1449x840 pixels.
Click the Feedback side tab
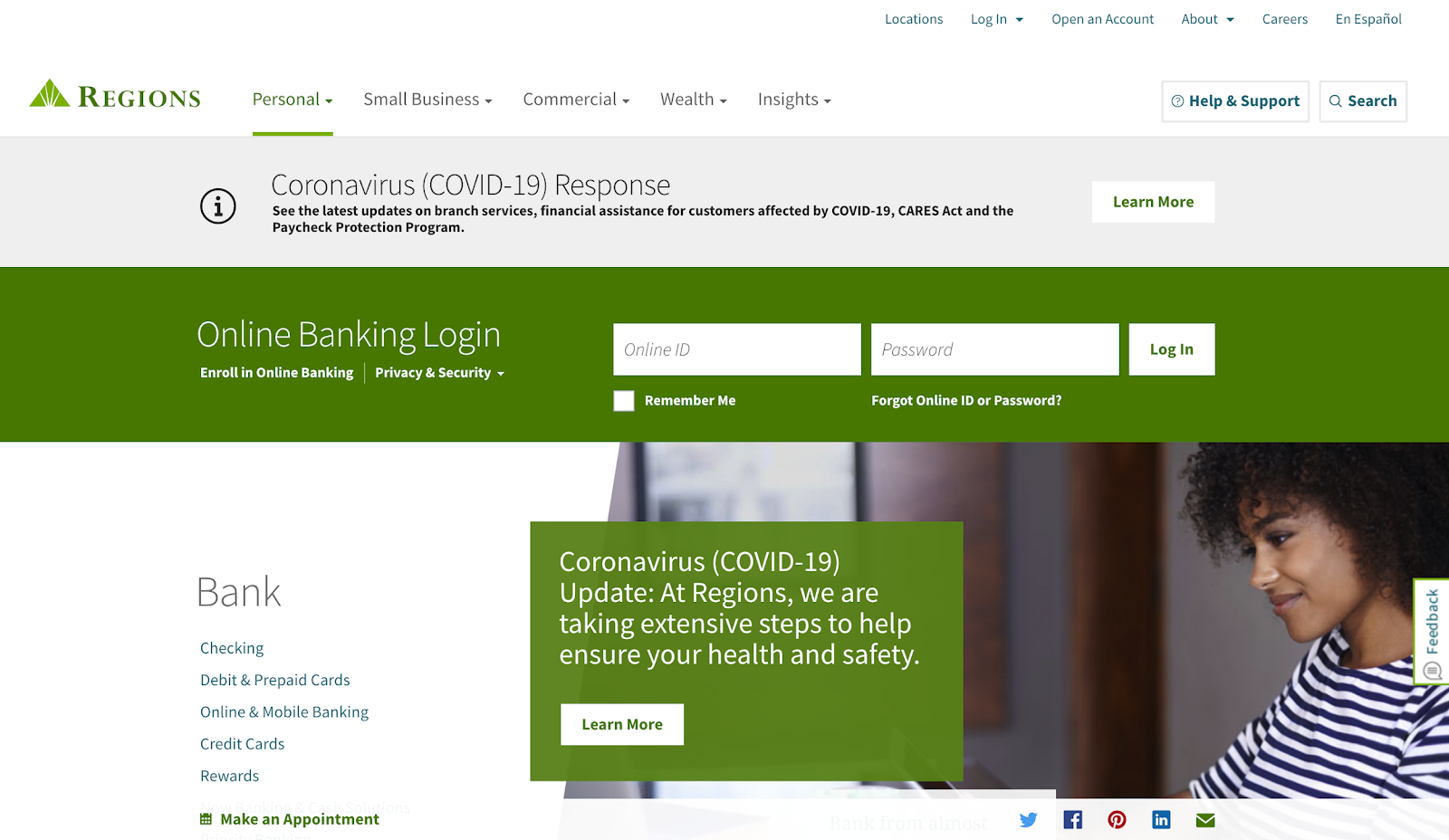tap(1432, 632)
